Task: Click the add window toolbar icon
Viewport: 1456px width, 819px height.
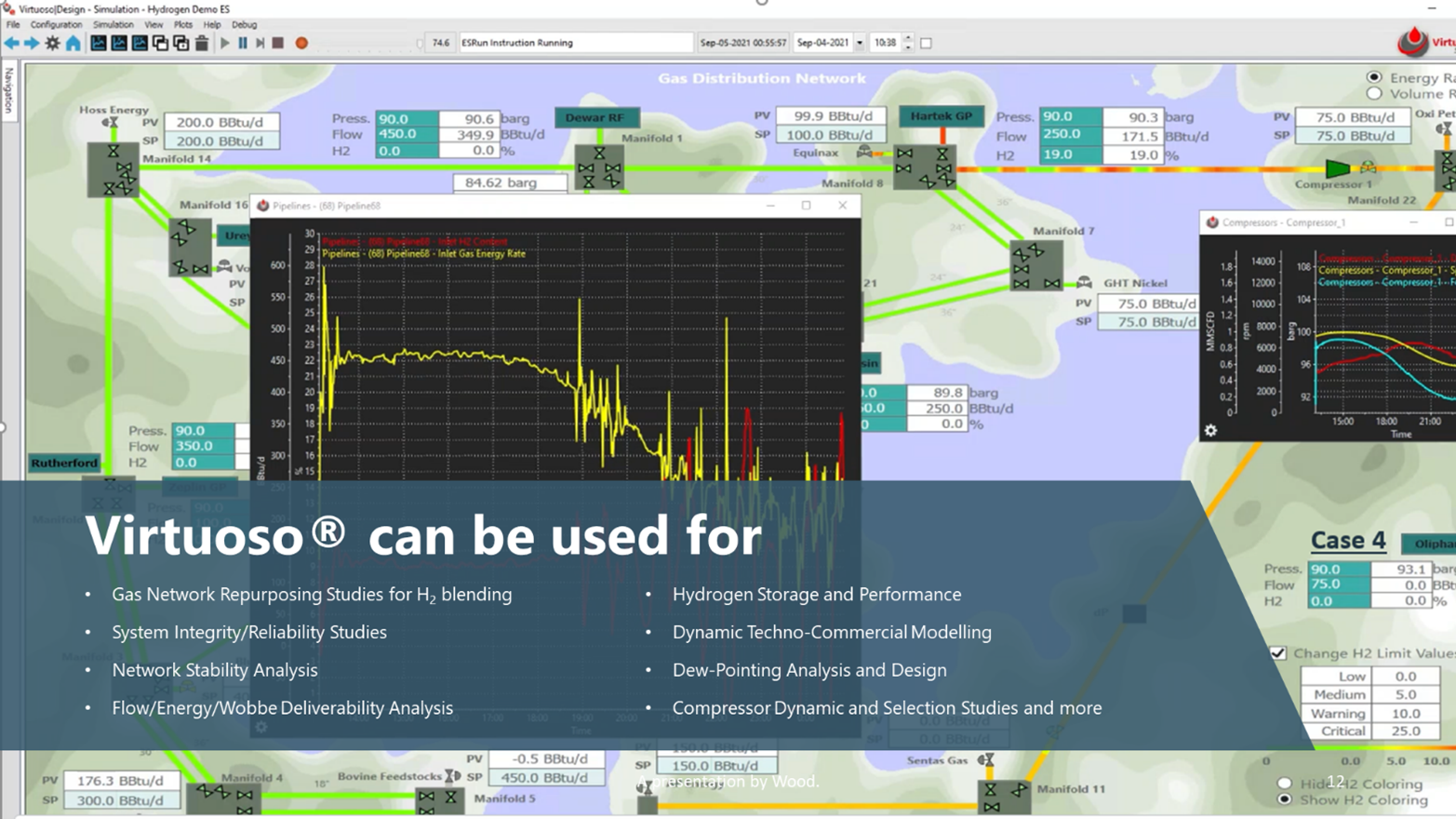Action: [x=180, y=43]
